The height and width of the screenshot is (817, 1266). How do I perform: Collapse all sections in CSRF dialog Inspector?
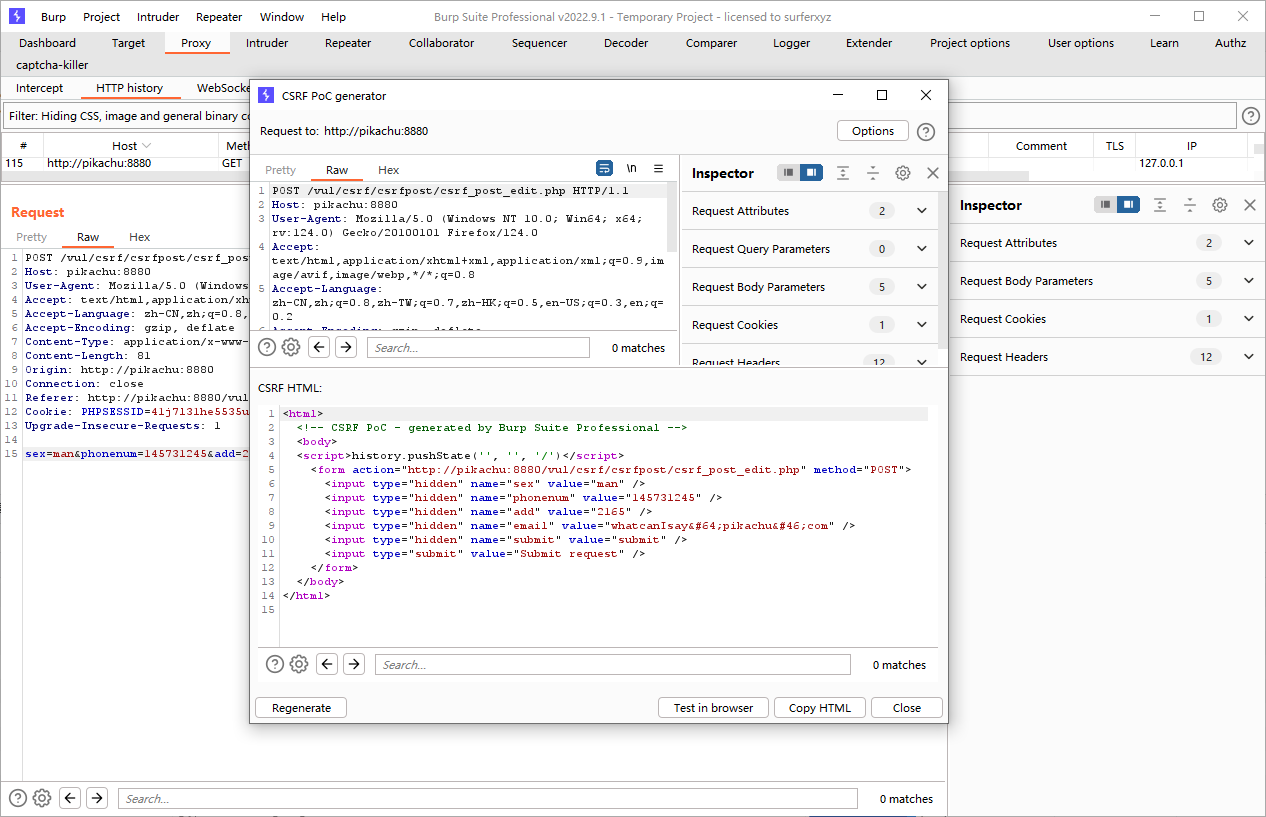pos(873,173)
